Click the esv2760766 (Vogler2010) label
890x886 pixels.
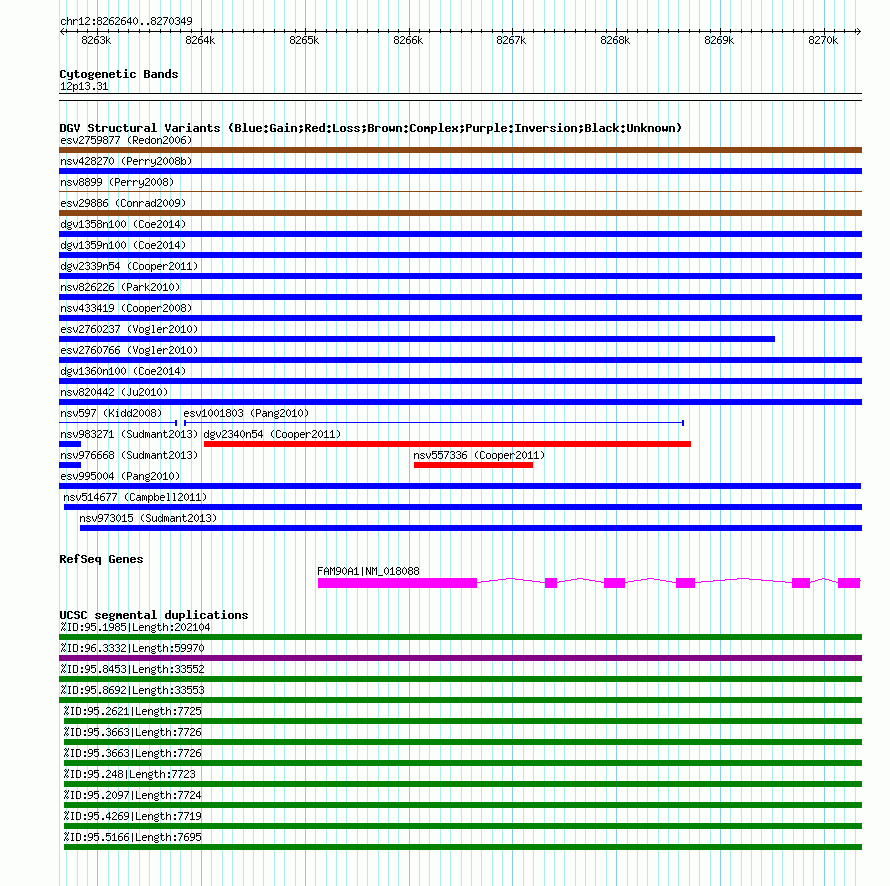(129, 350)
